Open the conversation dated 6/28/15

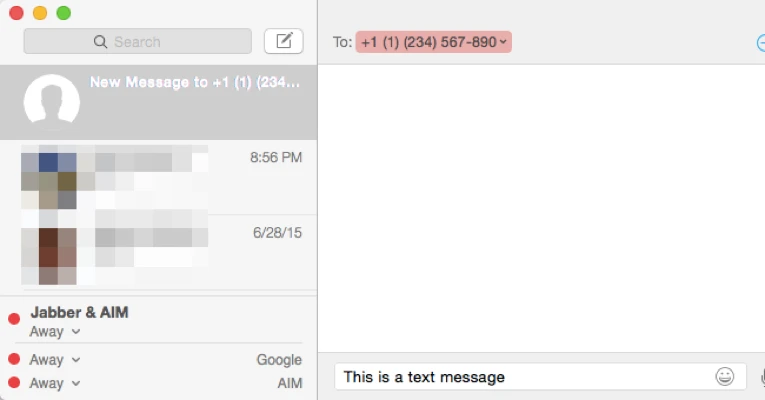point(160,252)
